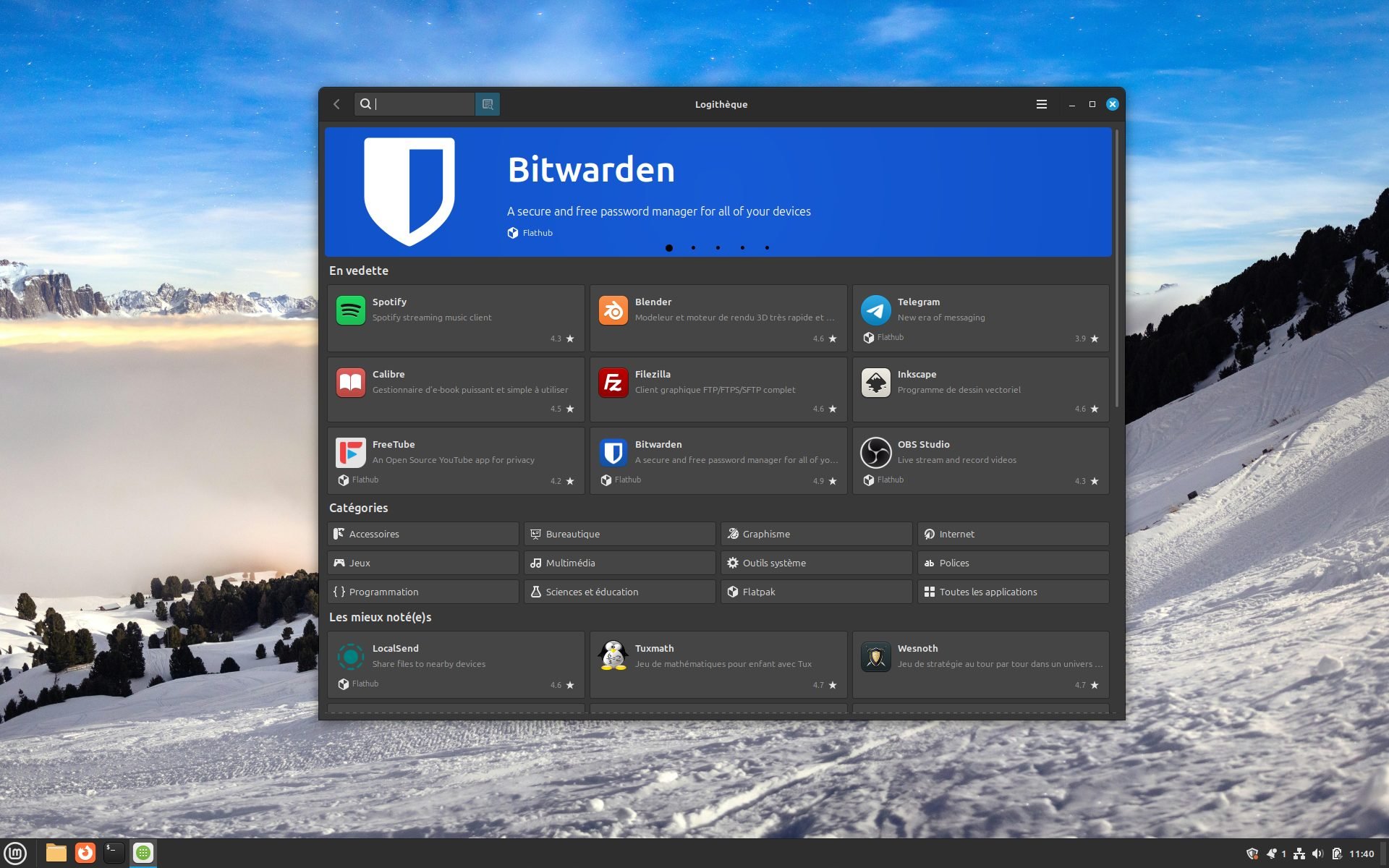
Task: Open the Polices category
Action: [x=1014, y=563]
